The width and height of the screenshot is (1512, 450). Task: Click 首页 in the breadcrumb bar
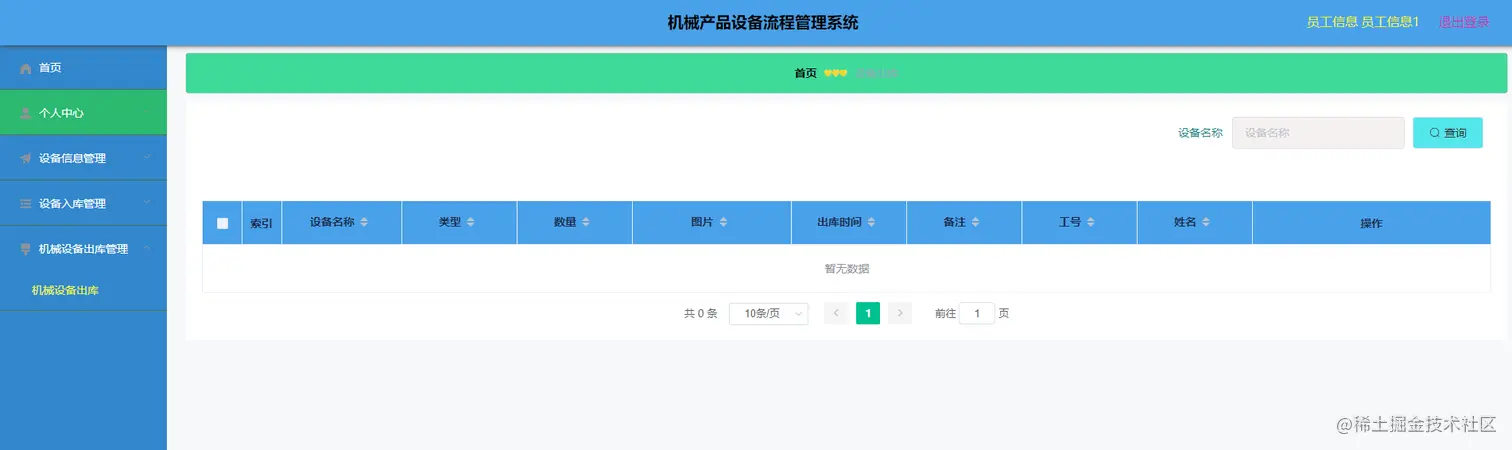pyautogui.click(x=805, y=73)
